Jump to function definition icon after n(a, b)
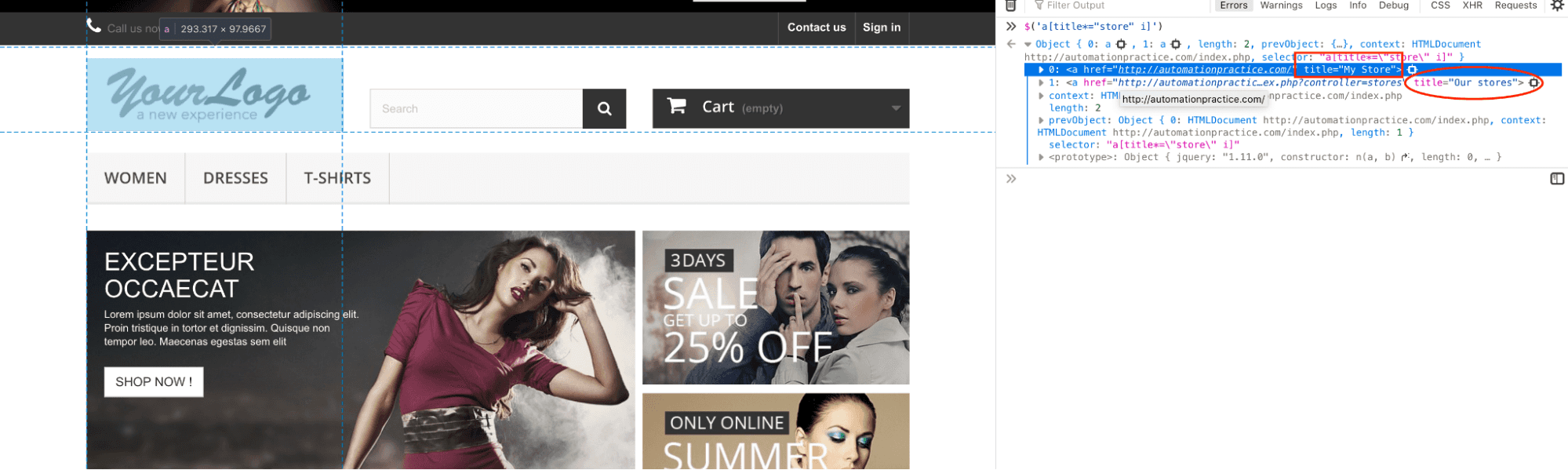This screenshot has width=1568, height=470. (1406, 157)
